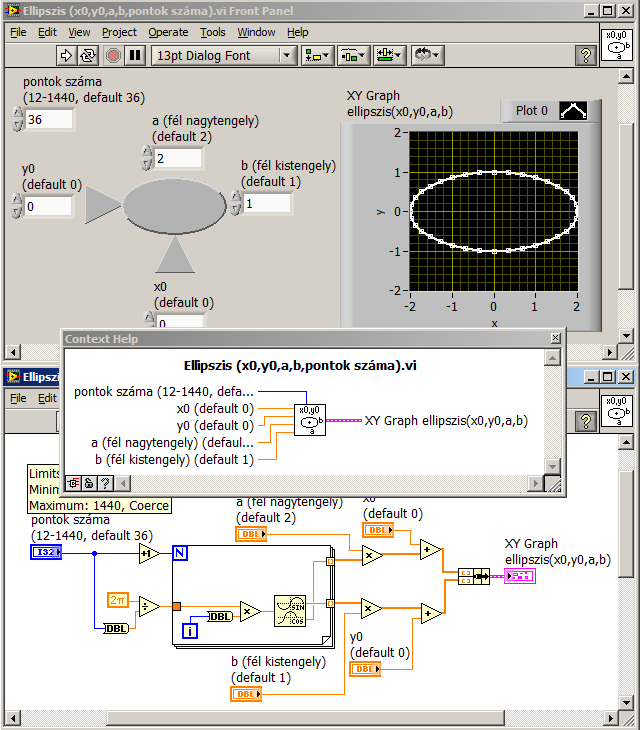Click the b (fél kistengely) DBL terminal
The height and width of the screenshot is (730, 640).
[246, 694]
